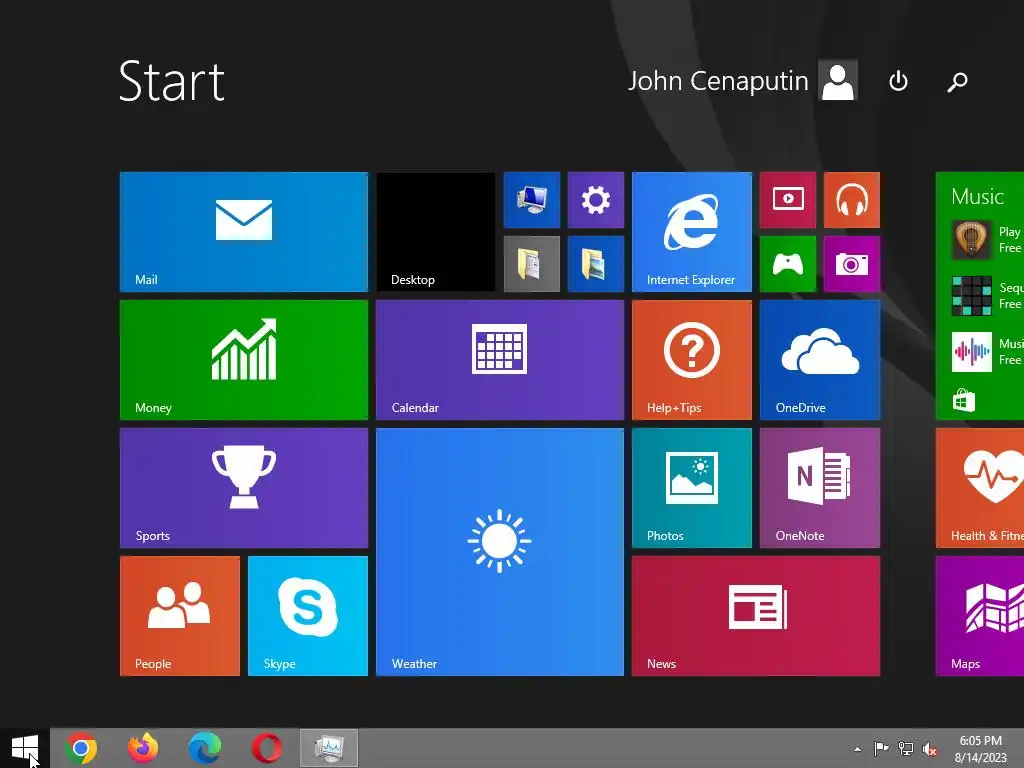This screenshot has height=768, width=1024.
Task: Open the Health & Fitness tile
Action: pyautogui.click(x=980, y=488)
